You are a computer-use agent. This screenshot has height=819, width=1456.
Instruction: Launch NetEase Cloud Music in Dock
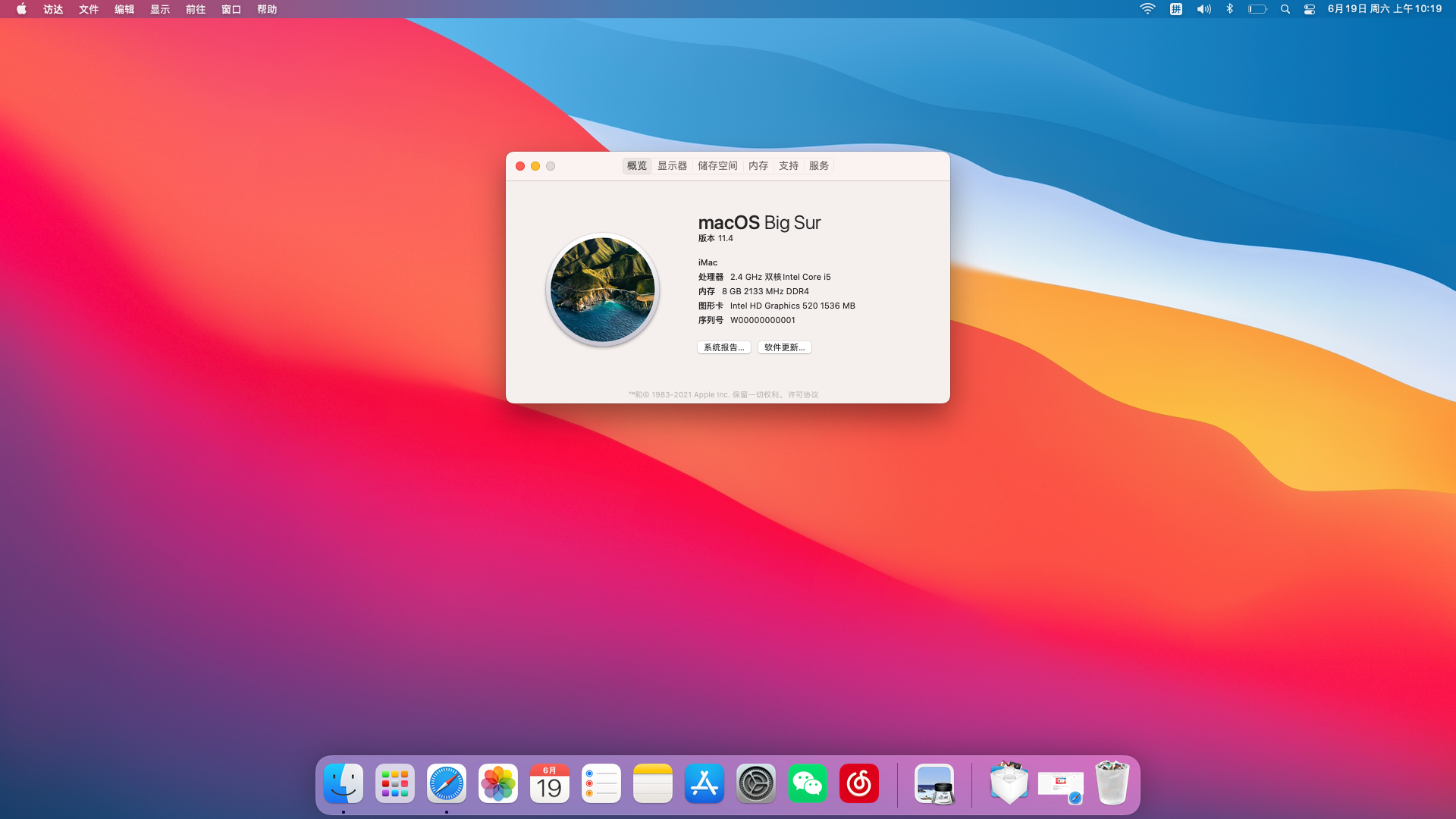(x=859, y=783)
